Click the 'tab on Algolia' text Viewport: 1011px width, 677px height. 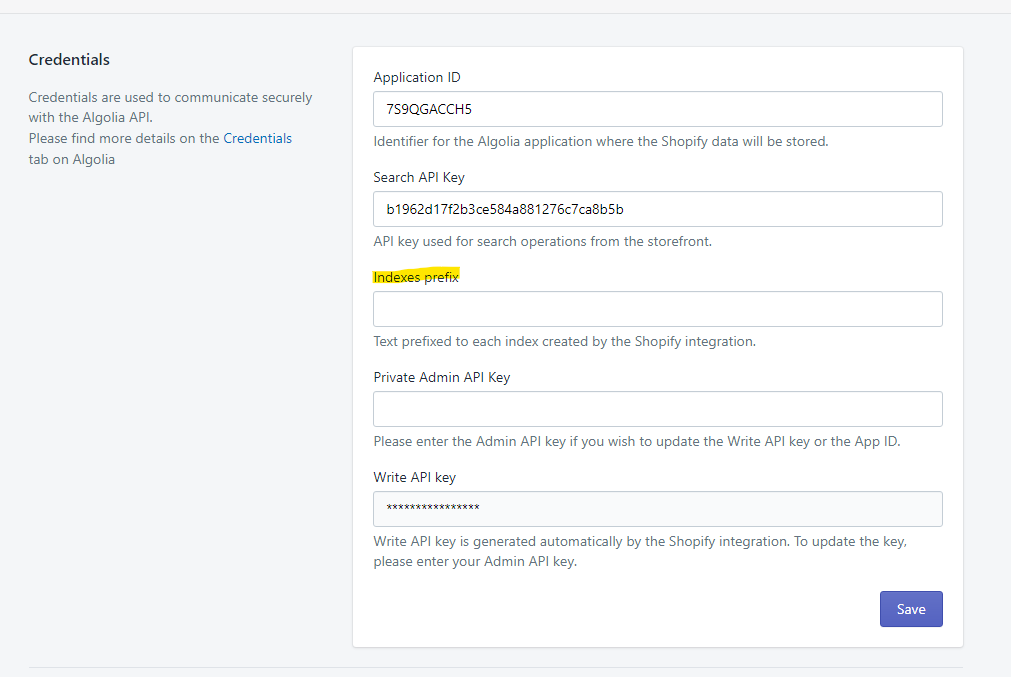[x=71, y=159]
